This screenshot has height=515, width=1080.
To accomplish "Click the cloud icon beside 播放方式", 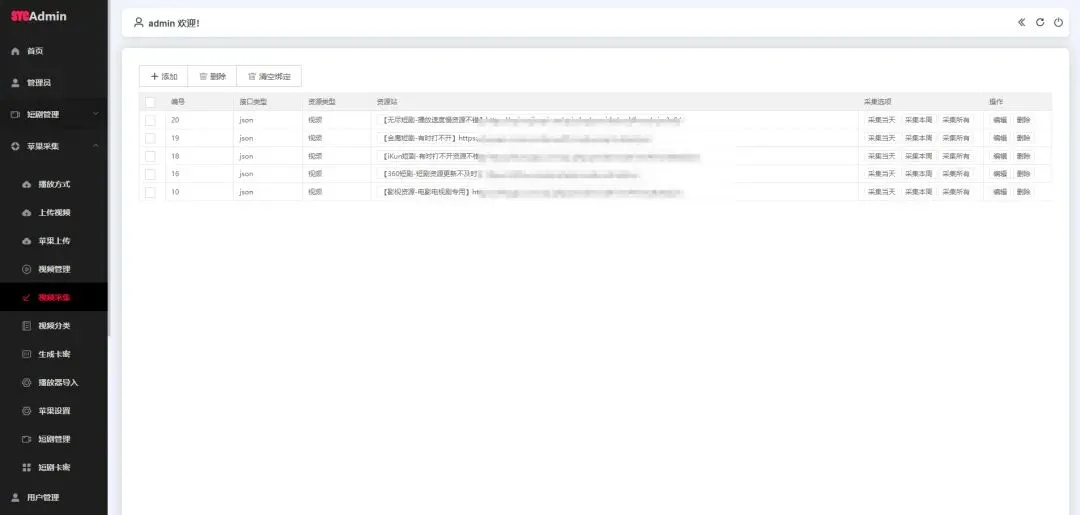I will pyautogui.click(x=27, y=185).
